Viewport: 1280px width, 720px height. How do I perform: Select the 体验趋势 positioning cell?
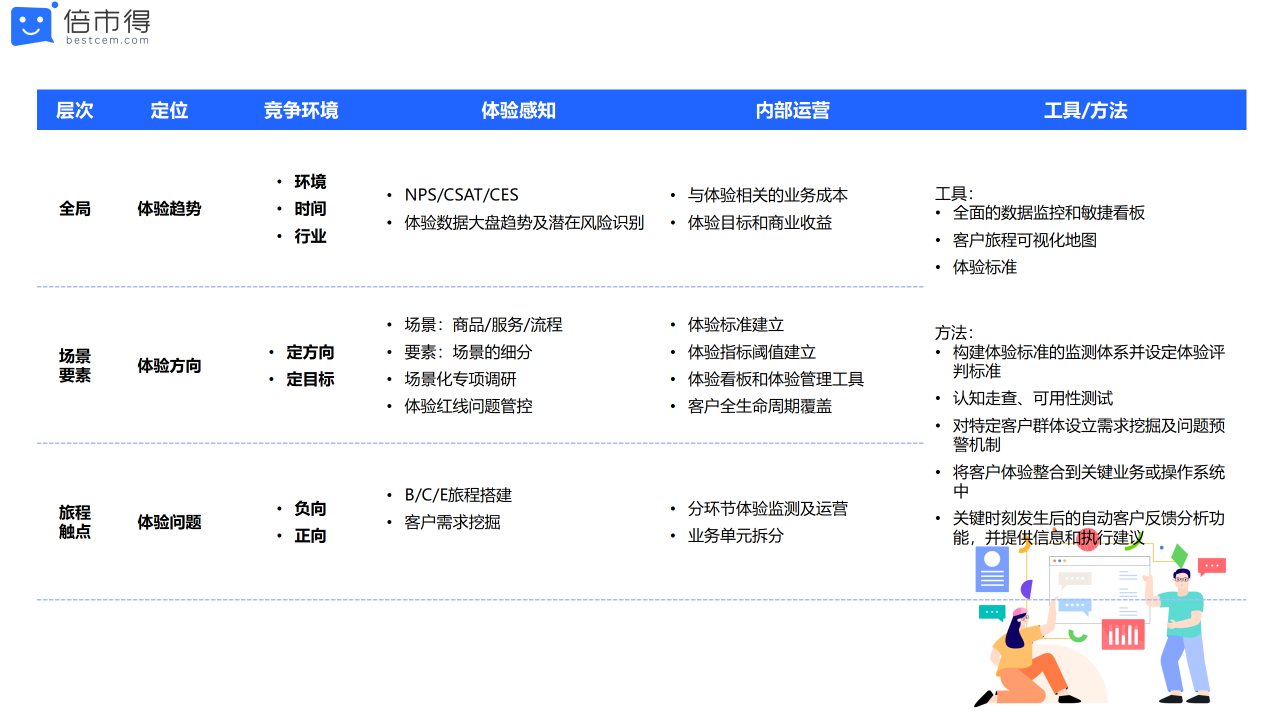click(169, 209)
